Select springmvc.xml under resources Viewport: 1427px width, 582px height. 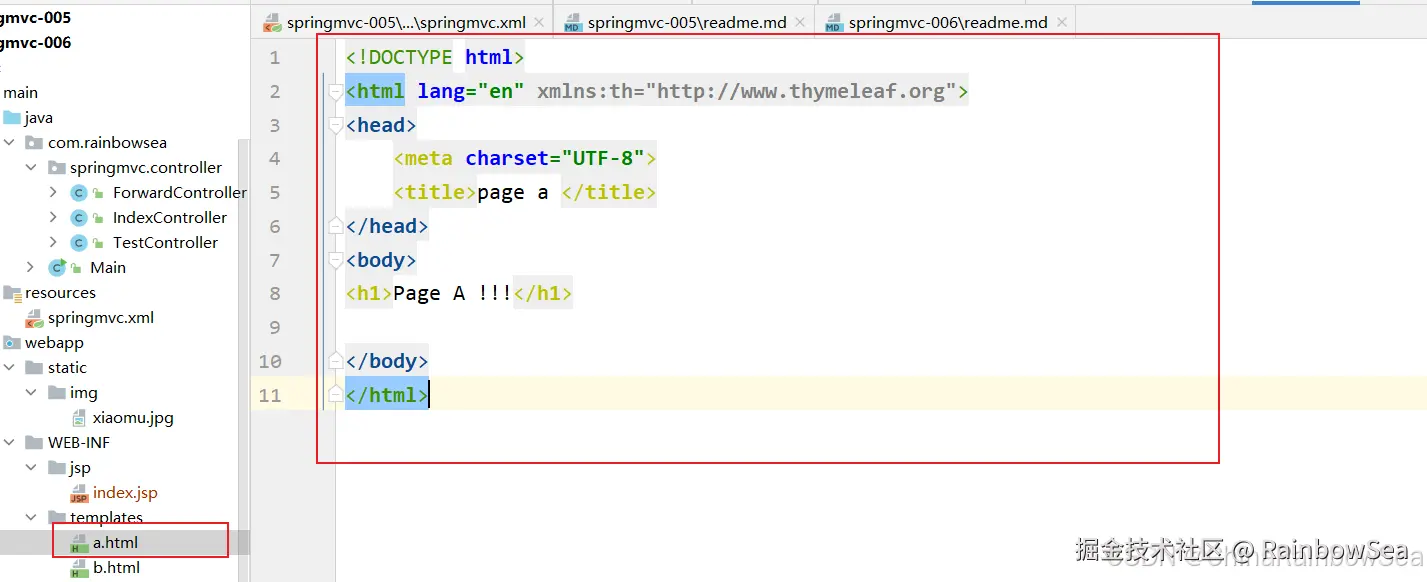click(x=101, y=317)
